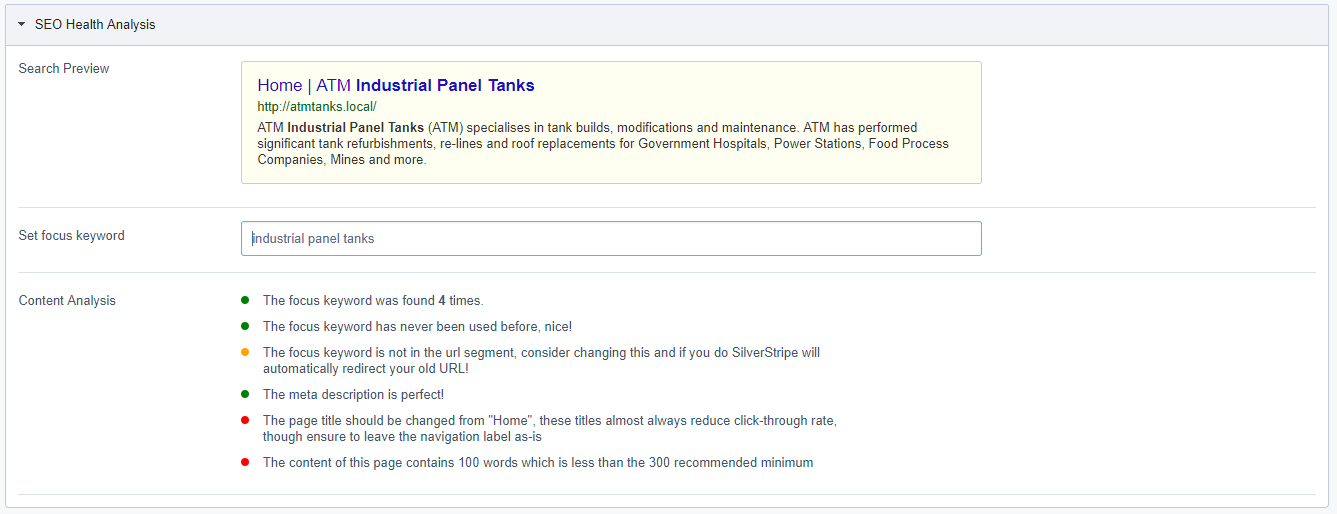Select the page title 'Home' warning message
1337x514 pixels.
click(549, 428)
